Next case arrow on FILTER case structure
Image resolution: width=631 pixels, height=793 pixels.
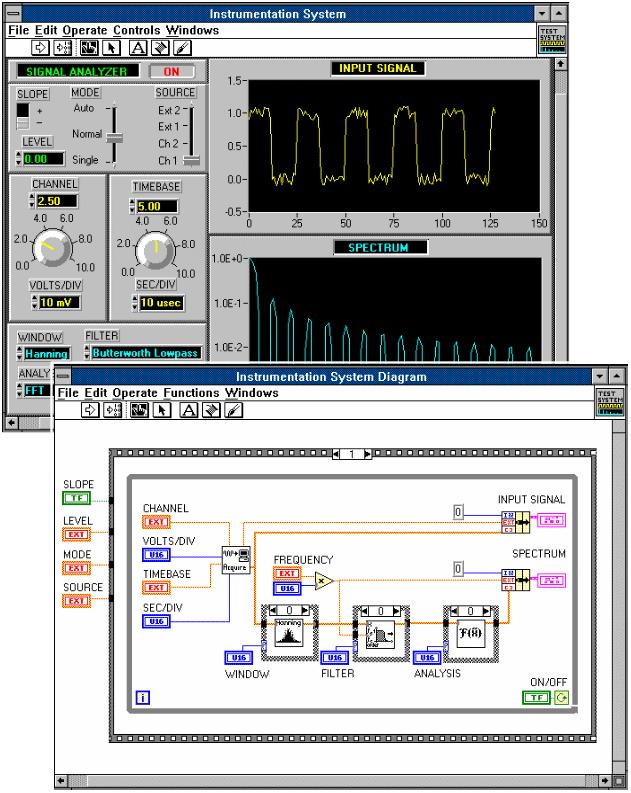pos(396,611)
